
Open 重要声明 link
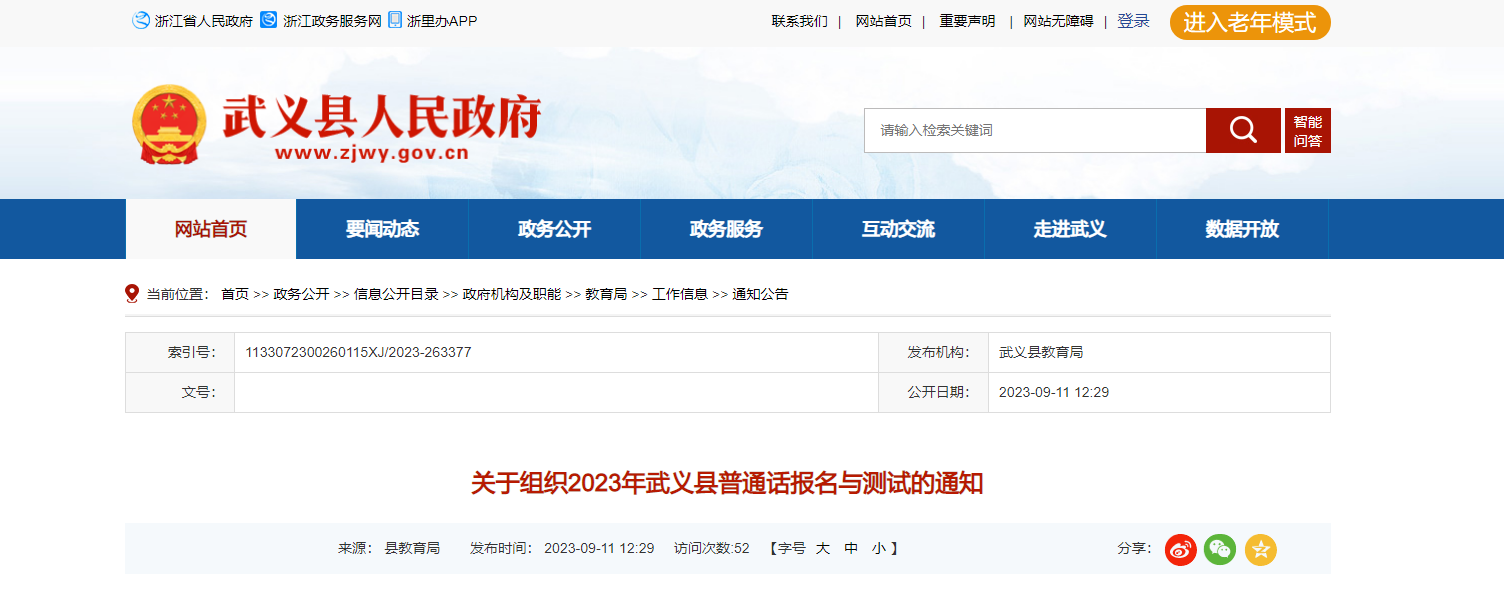point(967,21)
